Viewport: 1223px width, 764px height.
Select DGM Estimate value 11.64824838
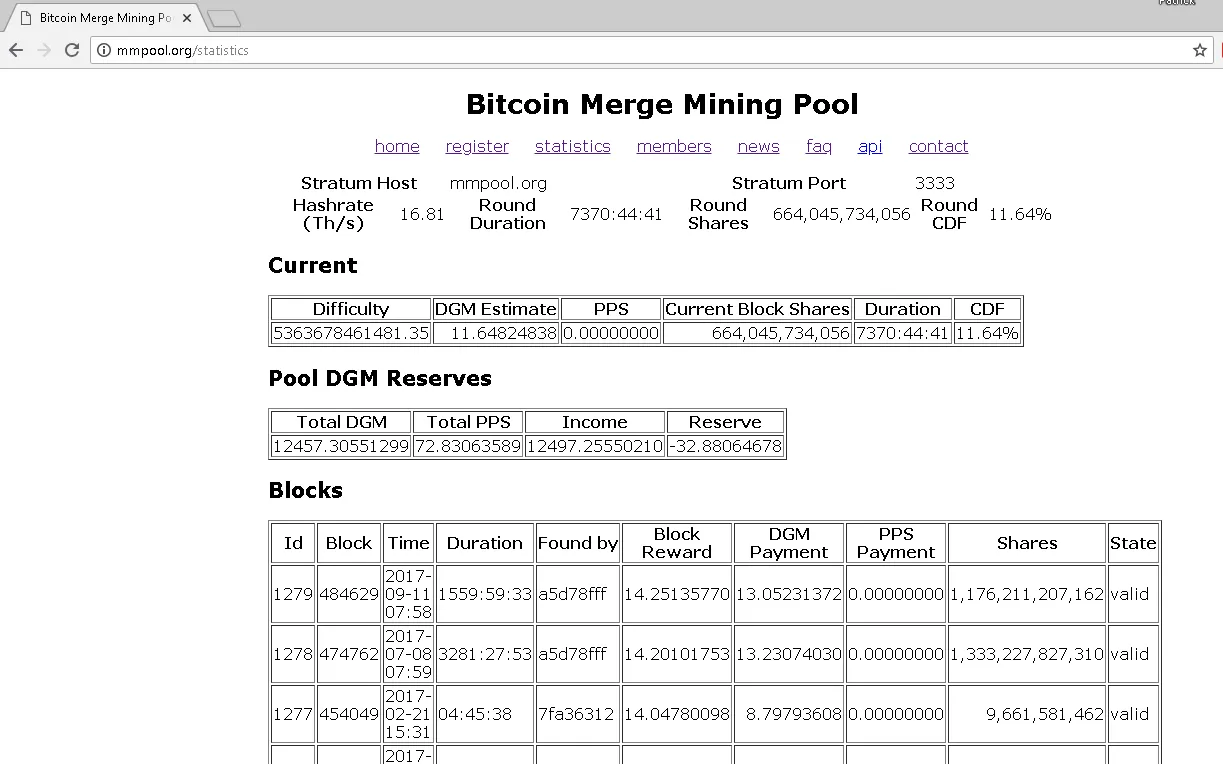tap(495, 333)
